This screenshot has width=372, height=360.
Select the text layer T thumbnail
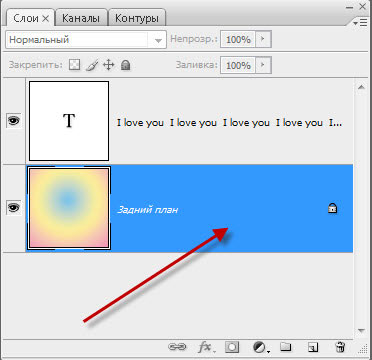pyautogui.click(x=69, y=121)
